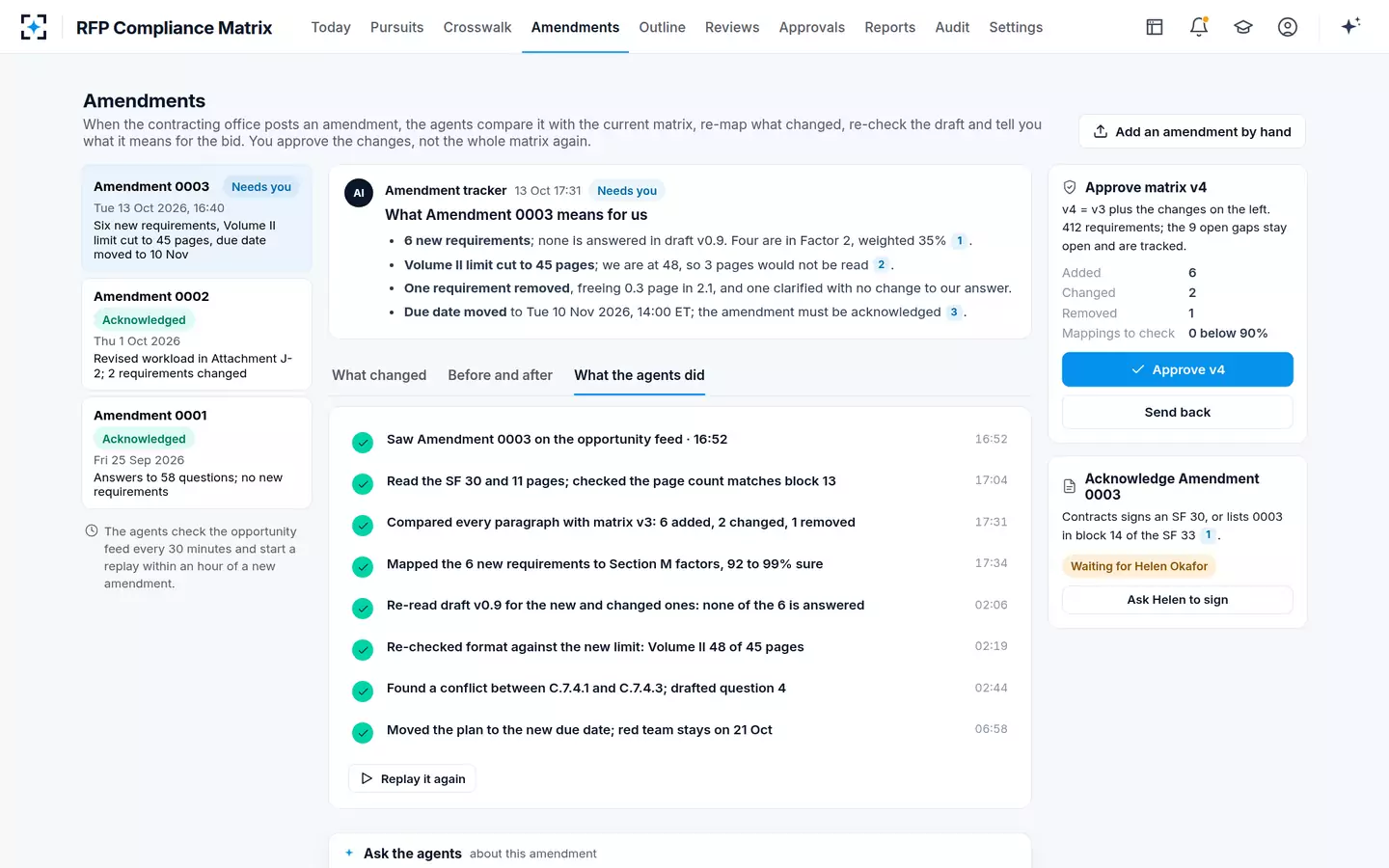Go to the Approvals nav tab
The height and width of the screenshot is (868, 1389).
tap(812, 27)
